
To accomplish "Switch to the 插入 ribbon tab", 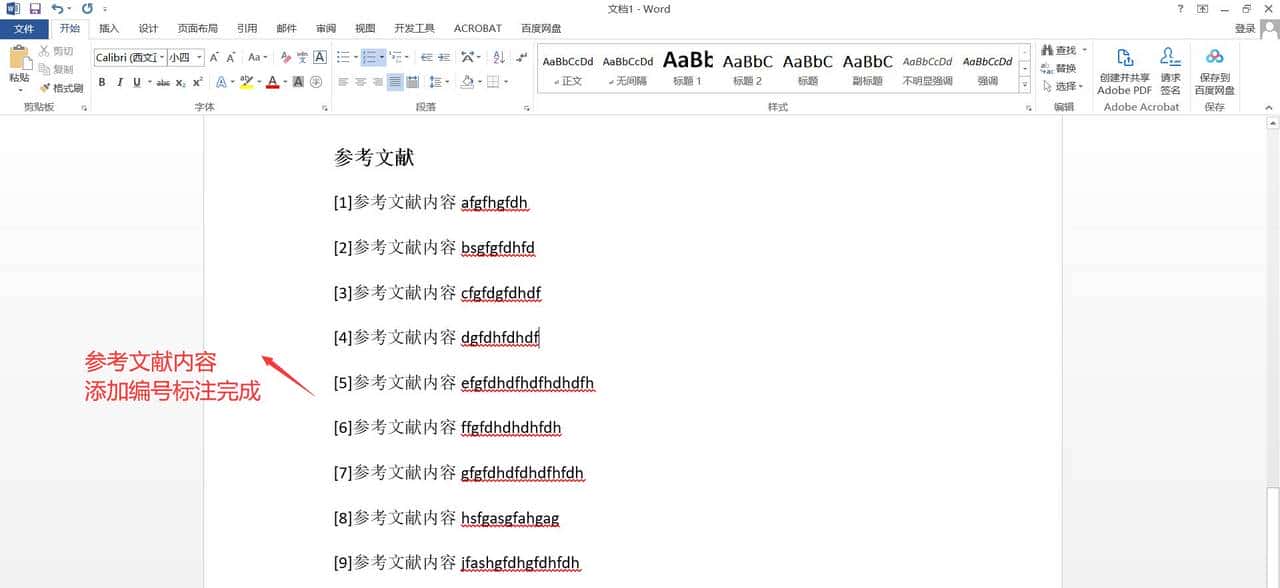I will click(x=108, y=28).
